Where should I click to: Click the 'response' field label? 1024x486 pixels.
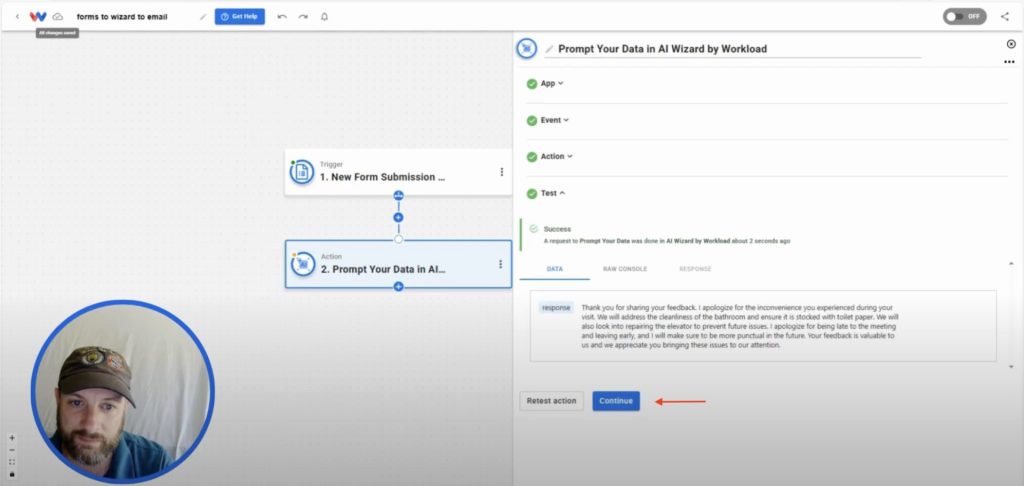[556, 307]
